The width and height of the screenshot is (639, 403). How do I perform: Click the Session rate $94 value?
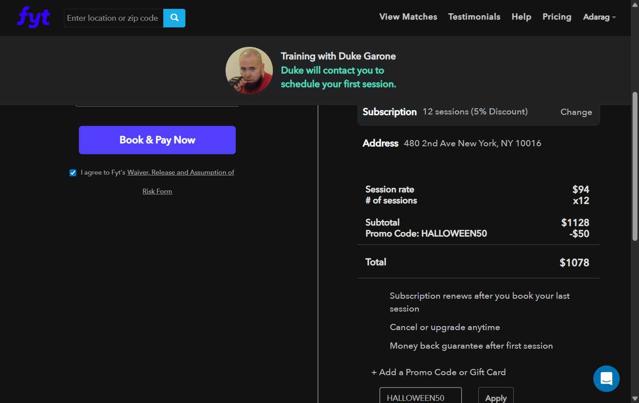[580, 189]
